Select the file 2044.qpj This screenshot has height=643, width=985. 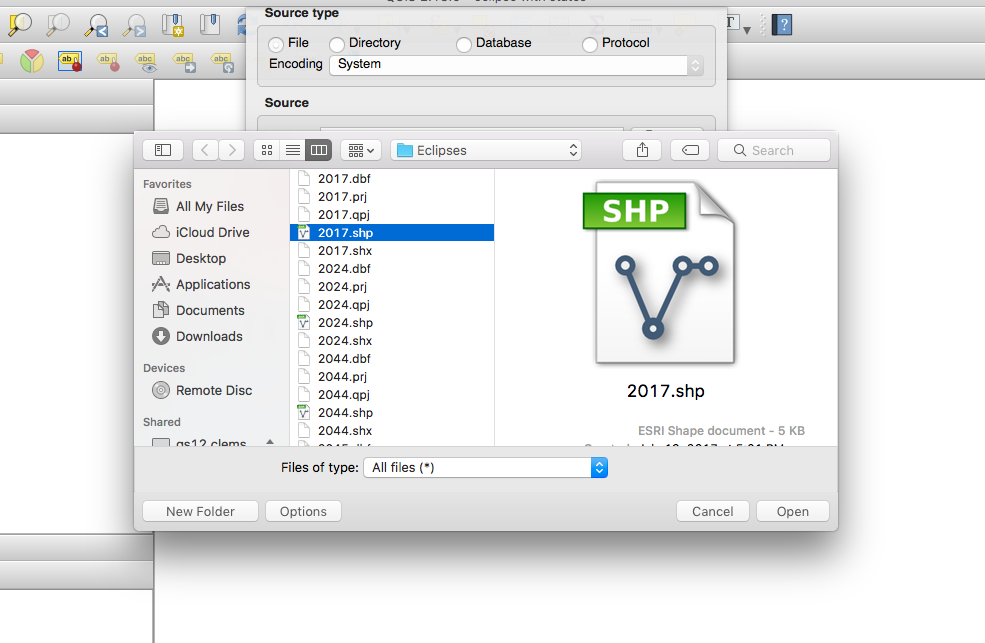click(392, 394)
